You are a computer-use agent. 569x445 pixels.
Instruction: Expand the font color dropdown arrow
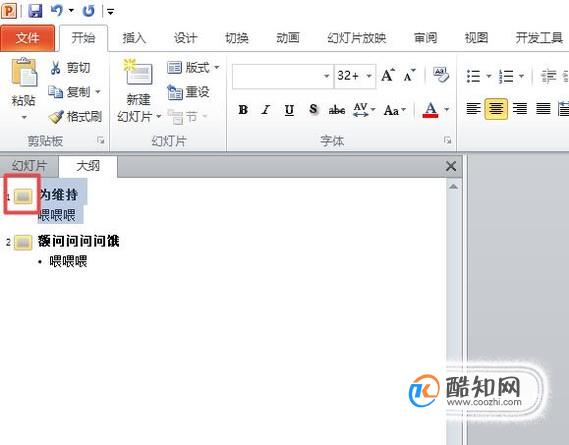coord(447,109)
